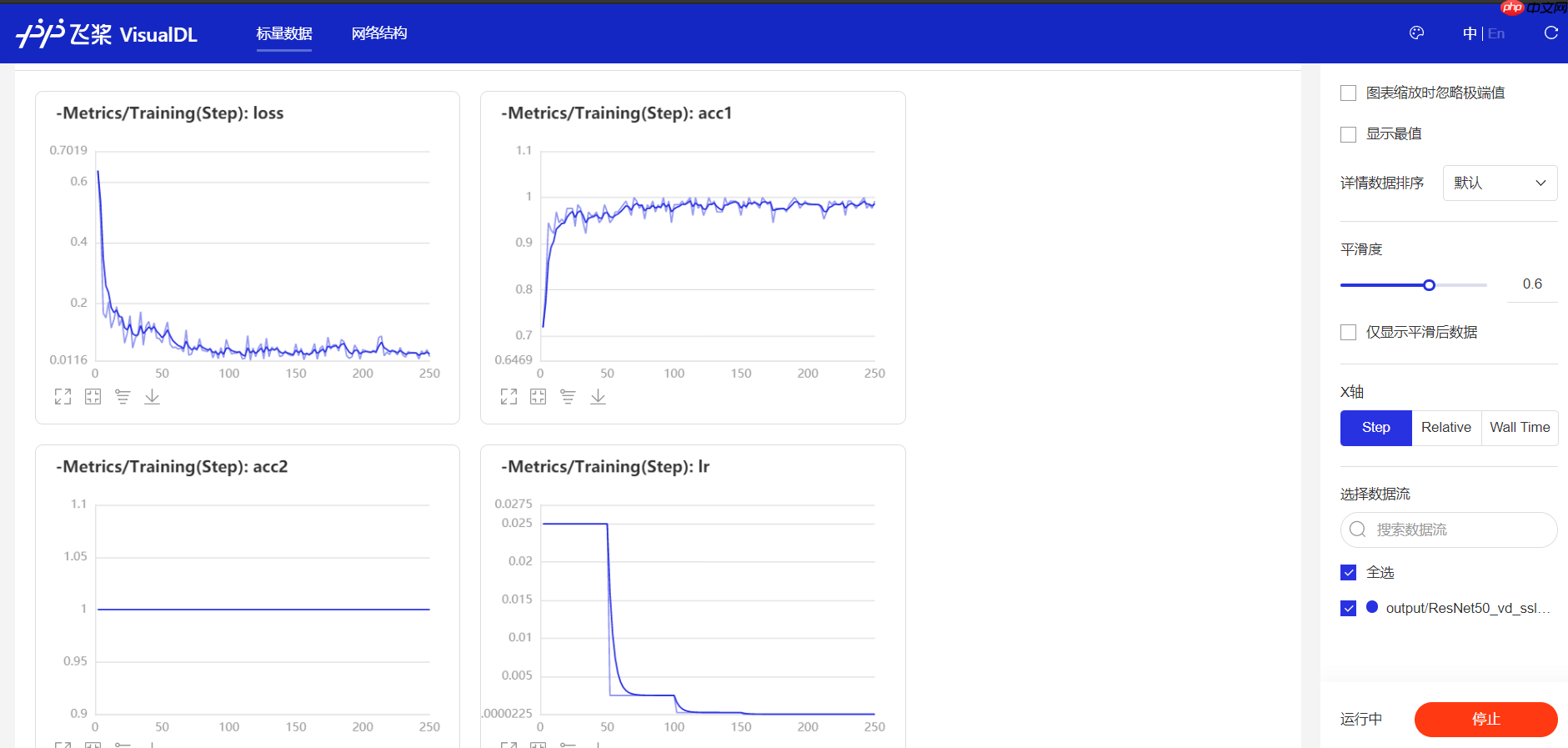
Task: Open the 详情数据排序 dropdown
Action: [1500, 183]
